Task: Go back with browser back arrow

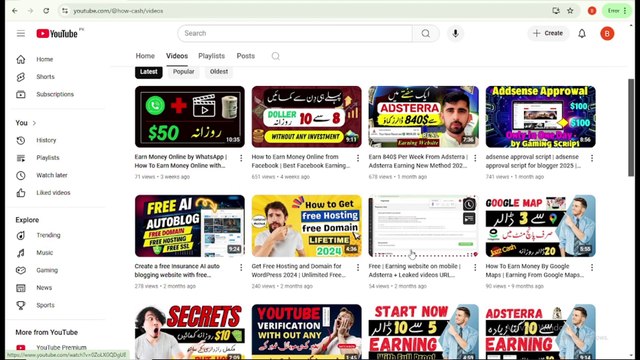Action: coord(15,11)
